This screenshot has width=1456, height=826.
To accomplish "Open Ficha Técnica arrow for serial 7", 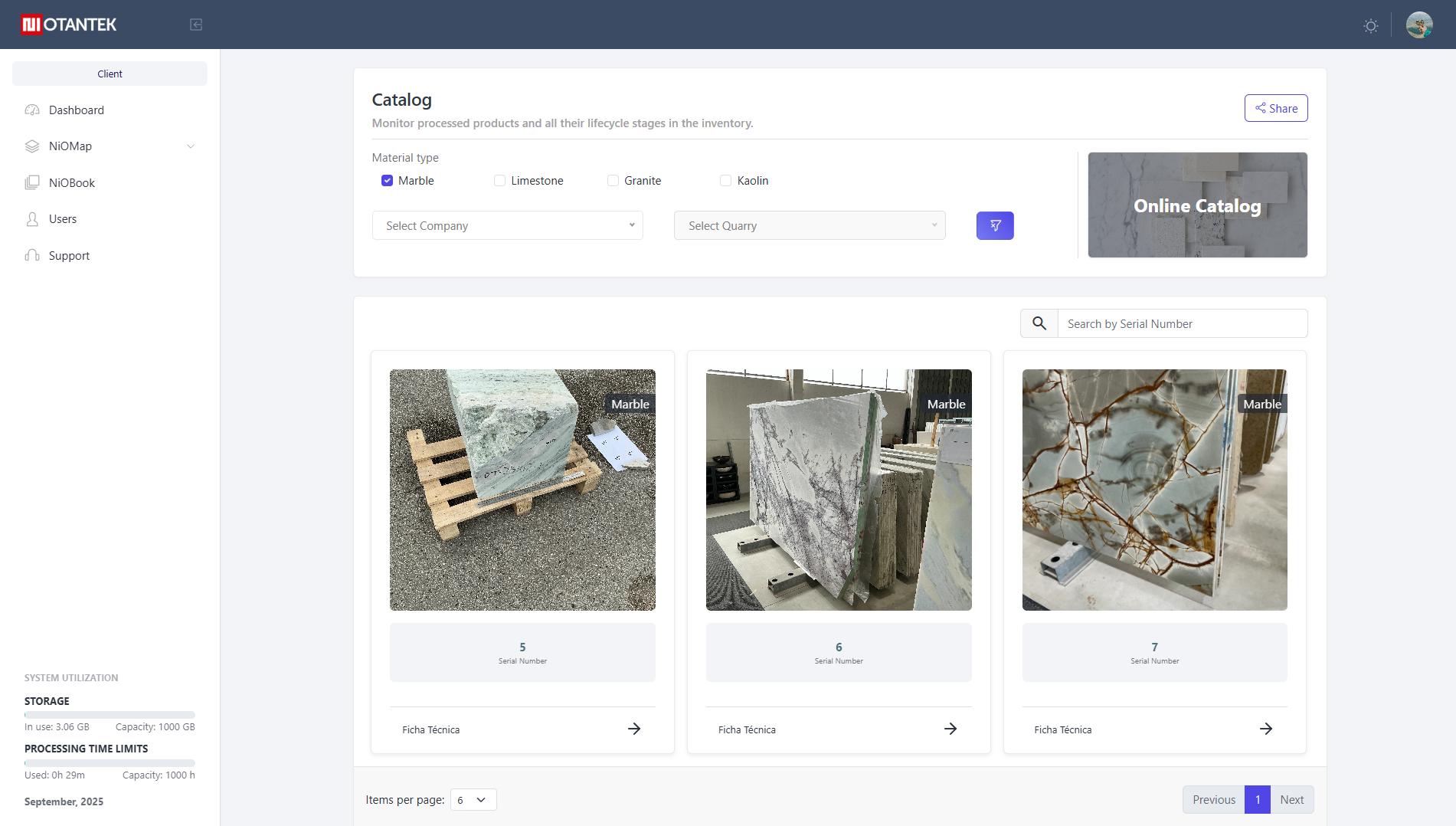I will tap(1265, 729).
